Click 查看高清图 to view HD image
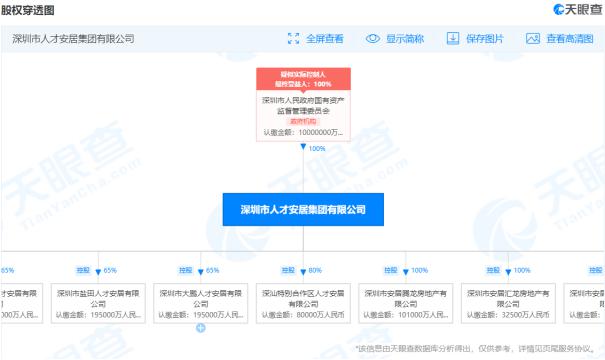The image size is (605, 360). 570,39
